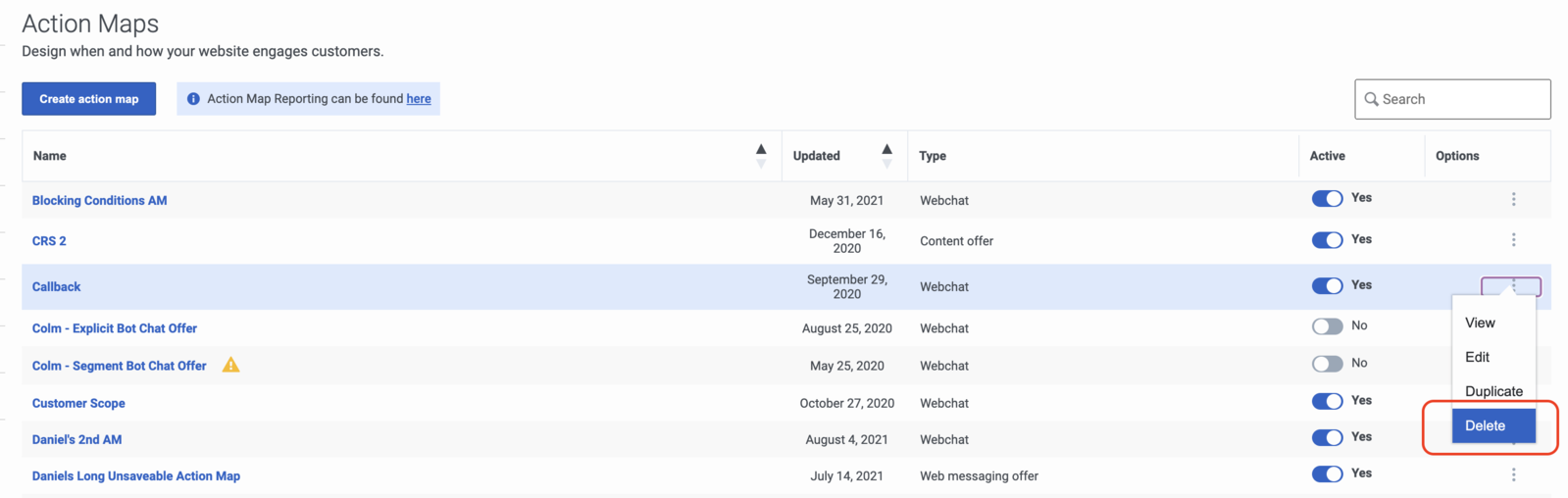Click the magnifier icon in Search box

(x=1371, y=99)
